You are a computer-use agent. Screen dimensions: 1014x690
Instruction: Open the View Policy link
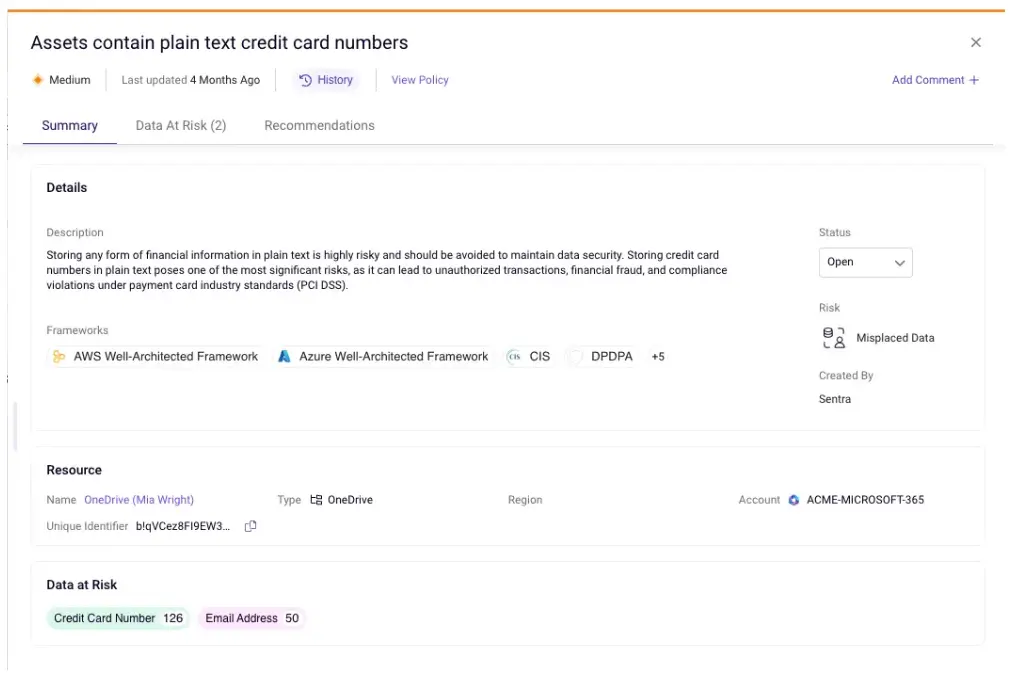pos(419,80)
